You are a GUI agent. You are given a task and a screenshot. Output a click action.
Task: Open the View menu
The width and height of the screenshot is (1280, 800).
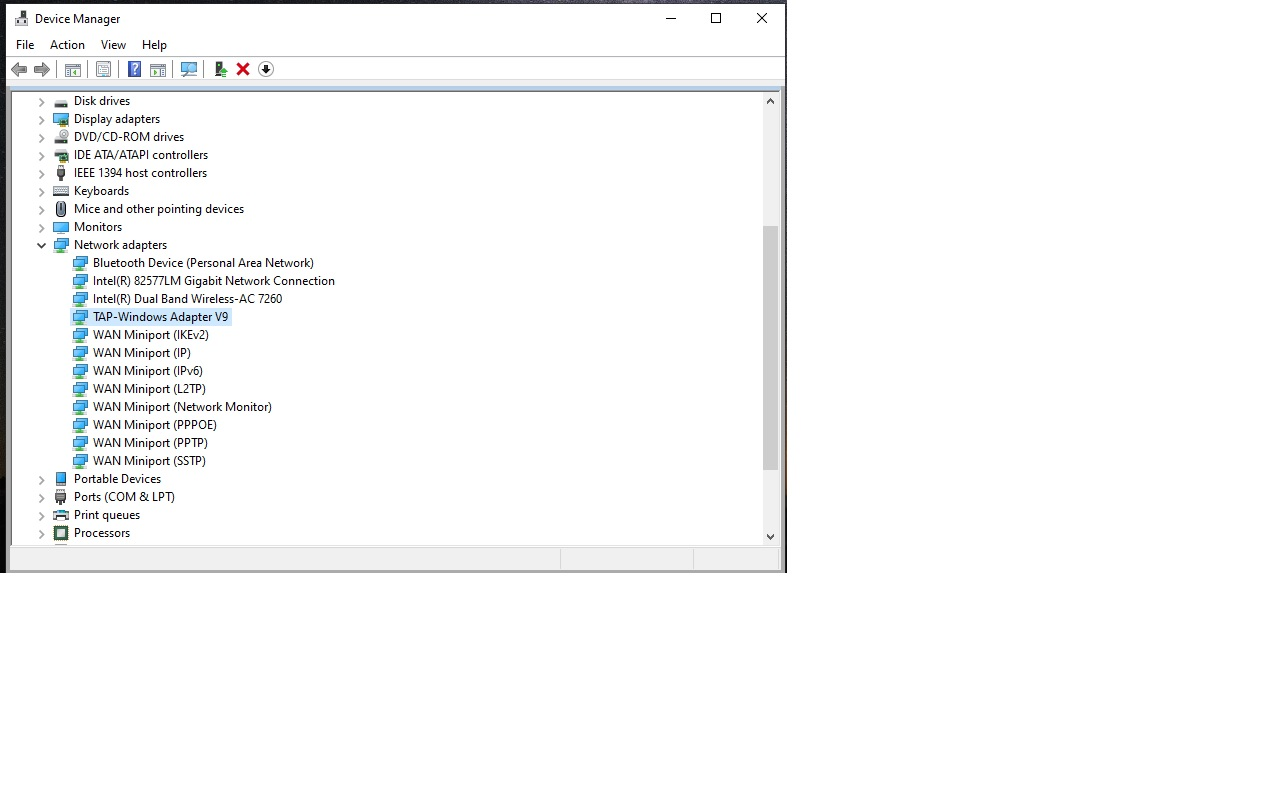coord(113,45)
